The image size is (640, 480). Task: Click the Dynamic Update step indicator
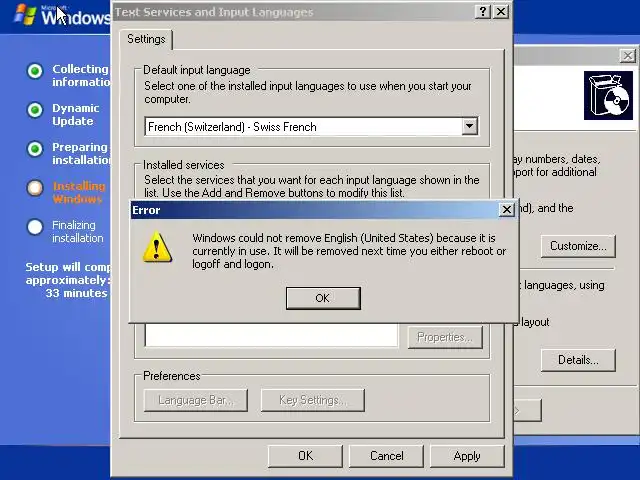pyautogui.click(x=35, y=110)
